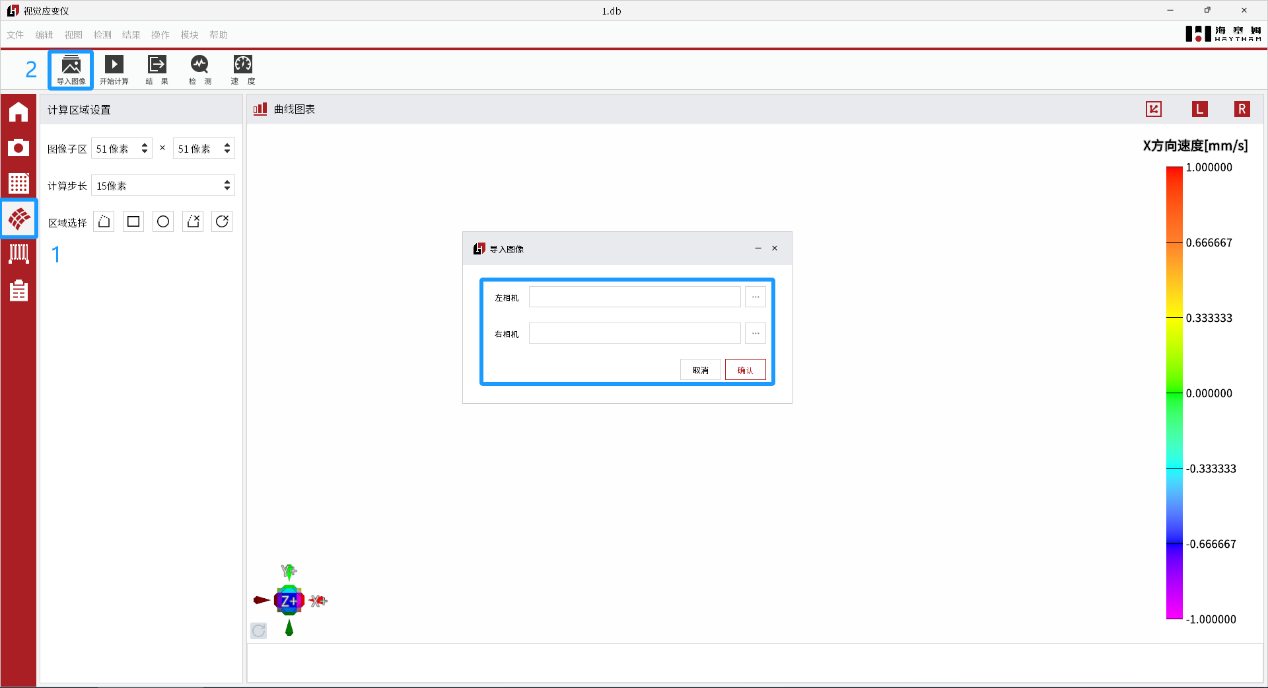Click the X方向速度 color scale bar
1268x688 pixels.
1174,393
